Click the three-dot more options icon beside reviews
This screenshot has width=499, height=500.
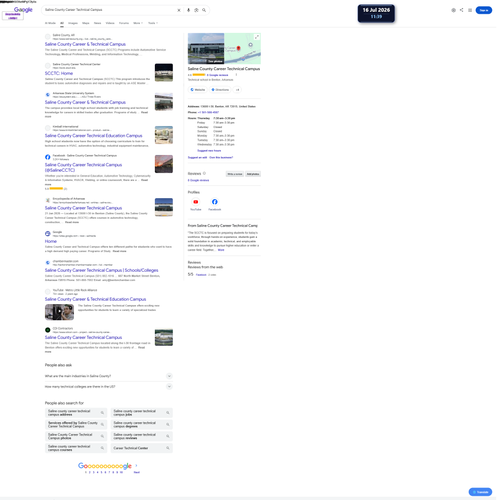[236, 75]
